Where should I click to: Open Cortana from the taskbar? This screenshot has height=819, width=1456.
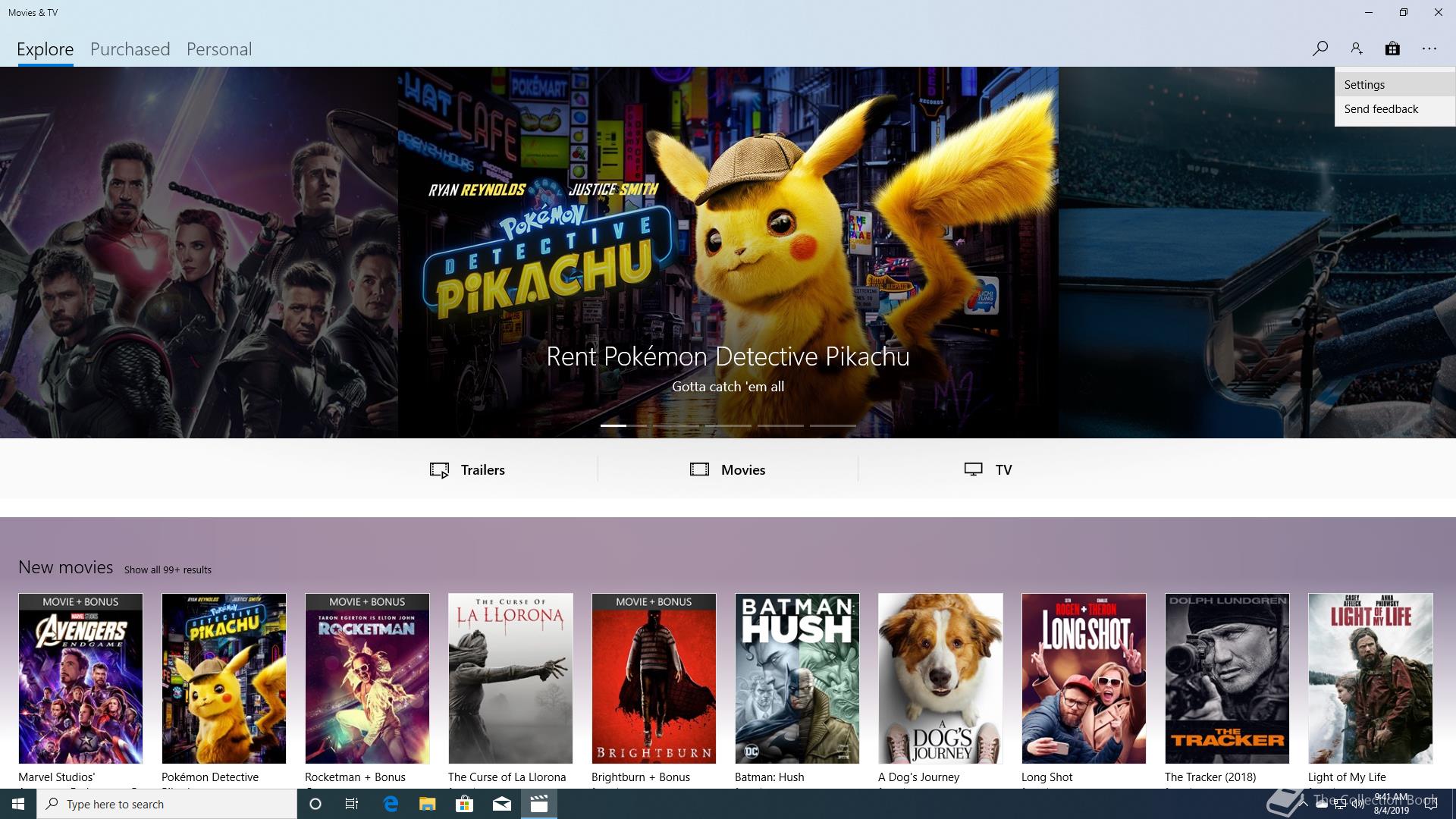315,804
